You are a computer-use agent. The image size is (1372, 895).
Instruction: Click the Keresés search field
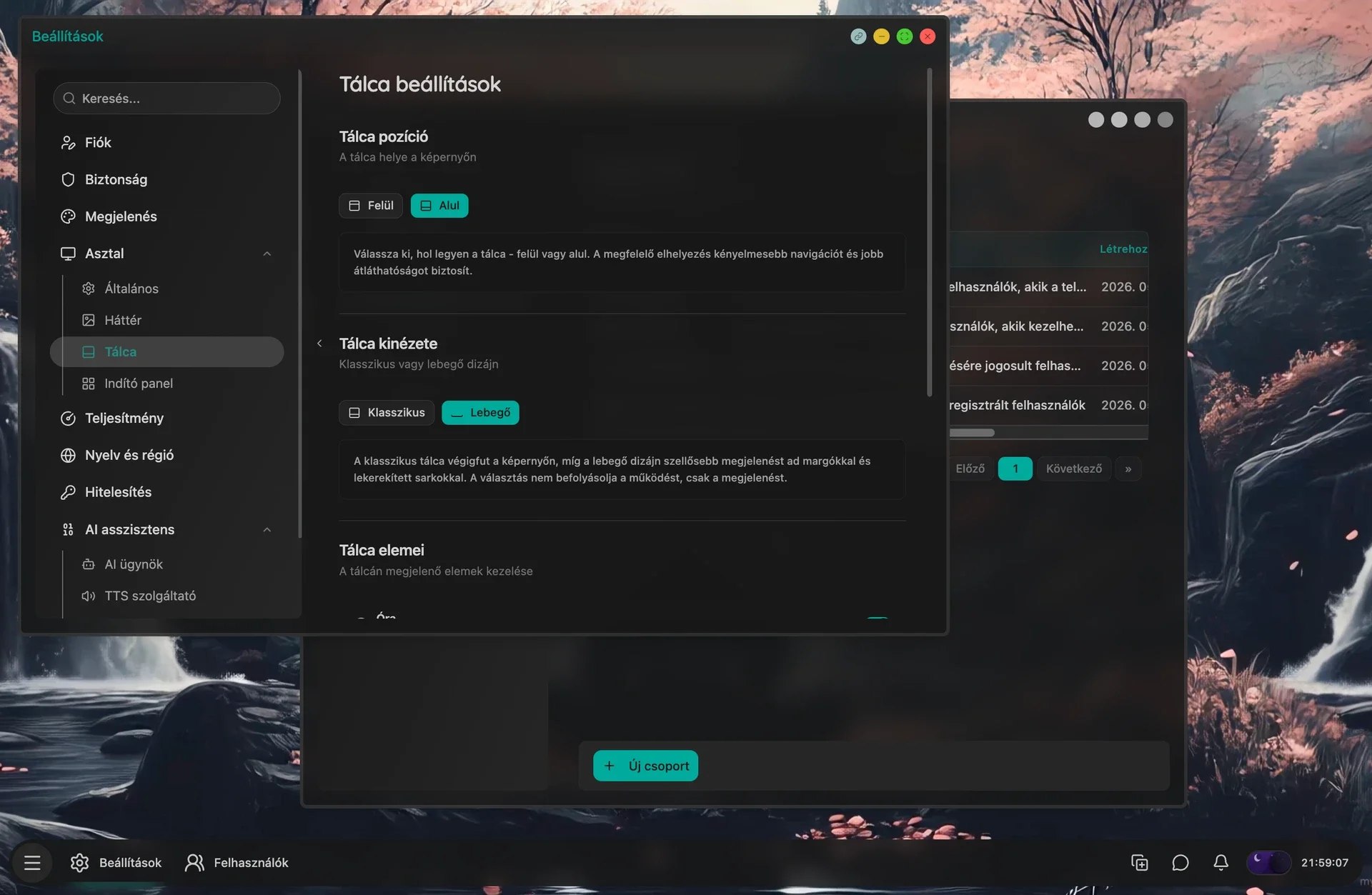(166, 98)
